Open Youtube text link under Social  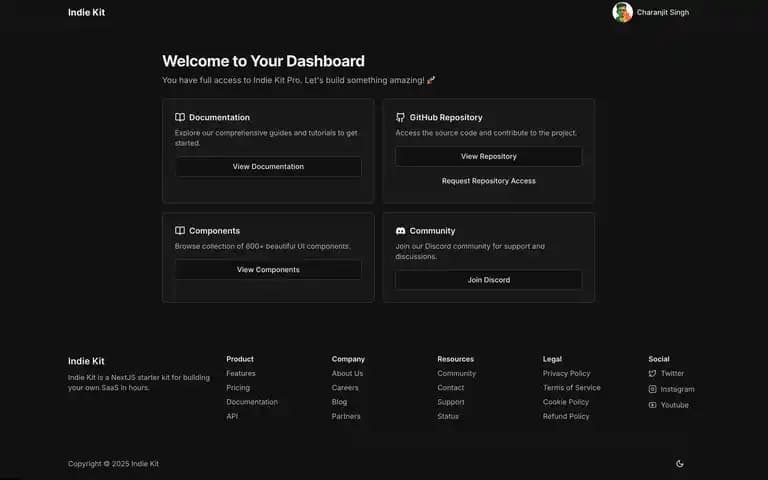click(x=674, y=405)
